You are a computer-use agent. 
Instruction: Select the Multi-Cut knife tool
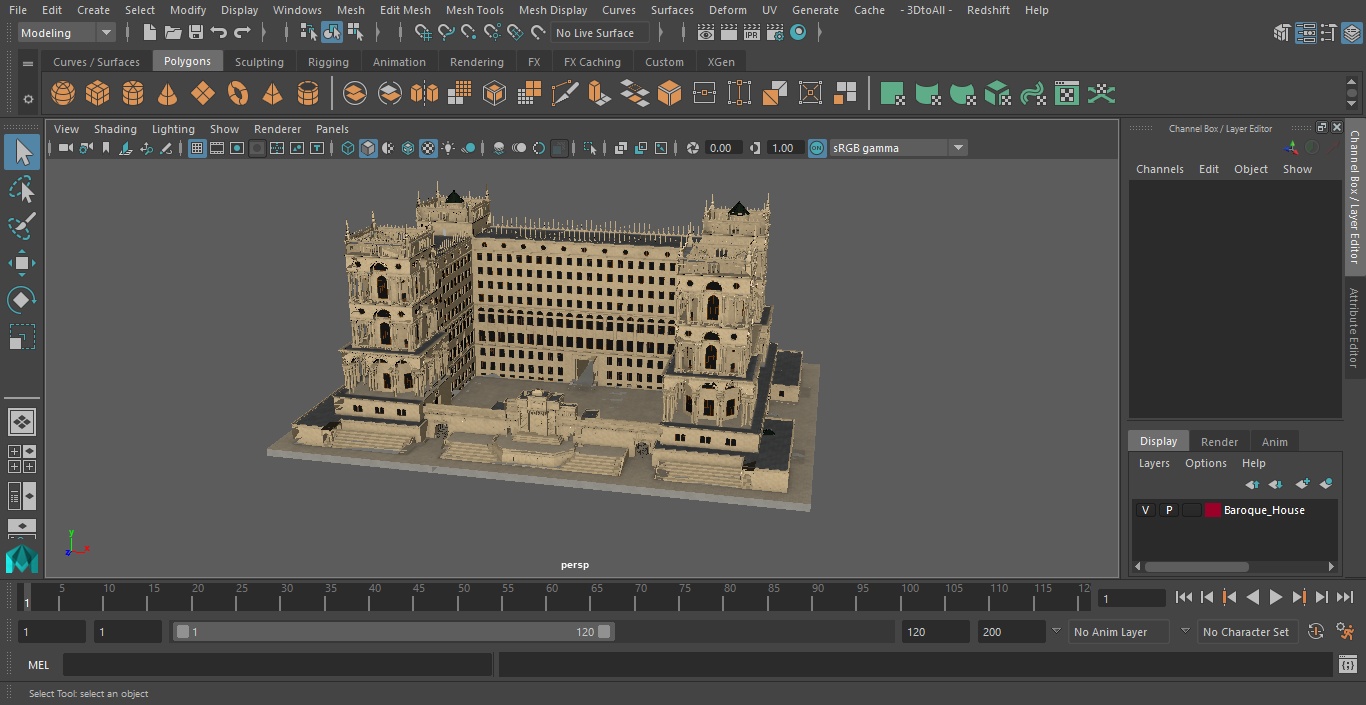(x=565, y=94)
